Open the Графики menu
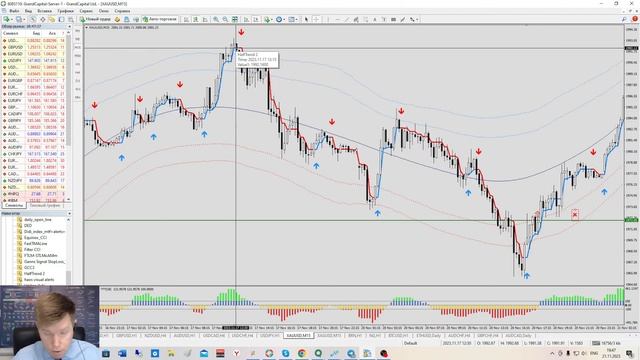 click(65, 11)
